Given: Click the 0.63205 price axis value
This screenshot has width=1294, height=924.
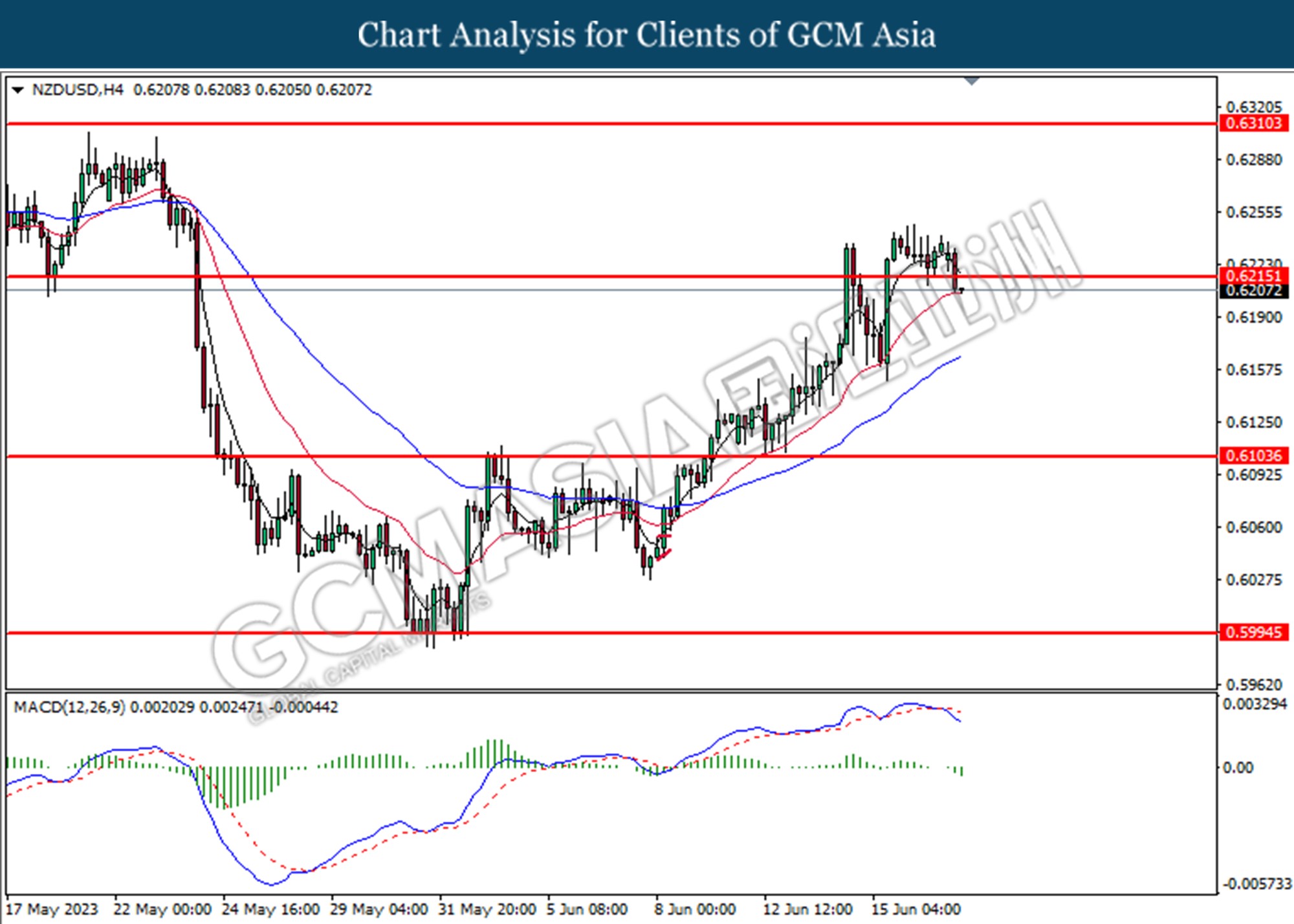Looking at the screenshot, I should click(1254, 107).
